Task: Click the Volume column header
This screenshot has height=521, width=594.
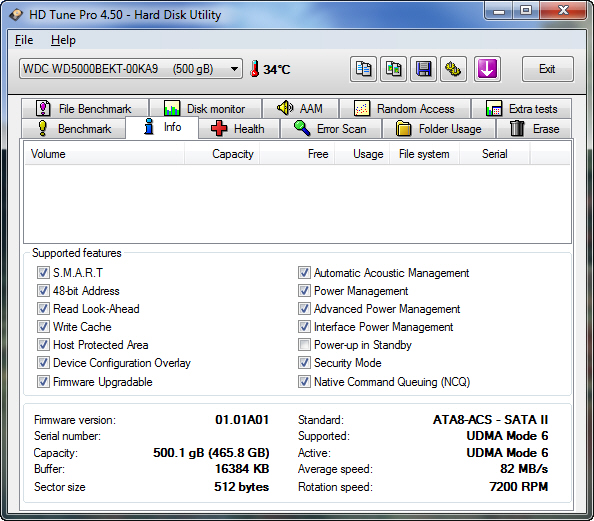Action: point(105,154)
